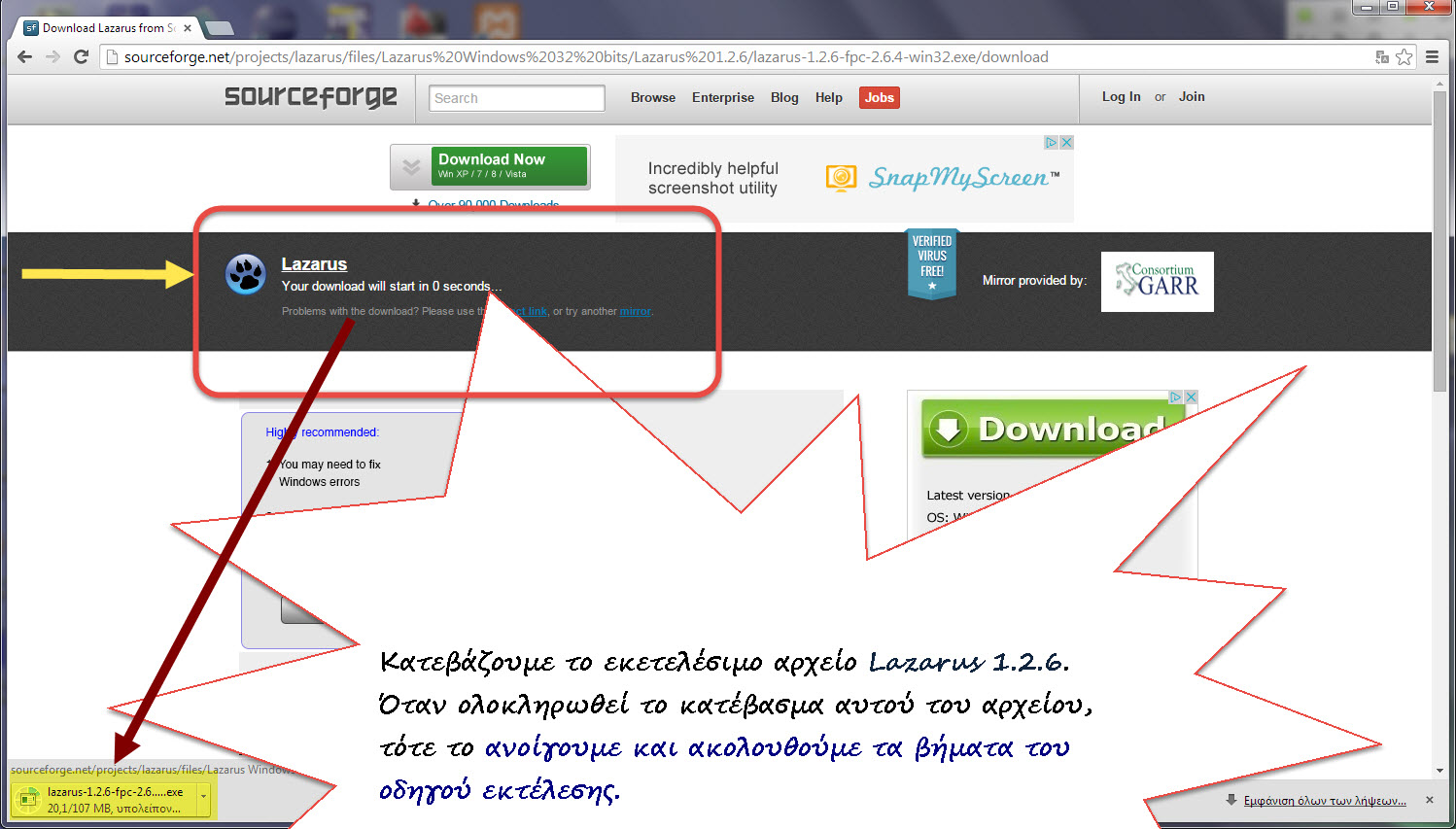The image size is (1456, 829).
Task: Click the Over 90,000 Downloads text
Action: [x=493, y=205]
